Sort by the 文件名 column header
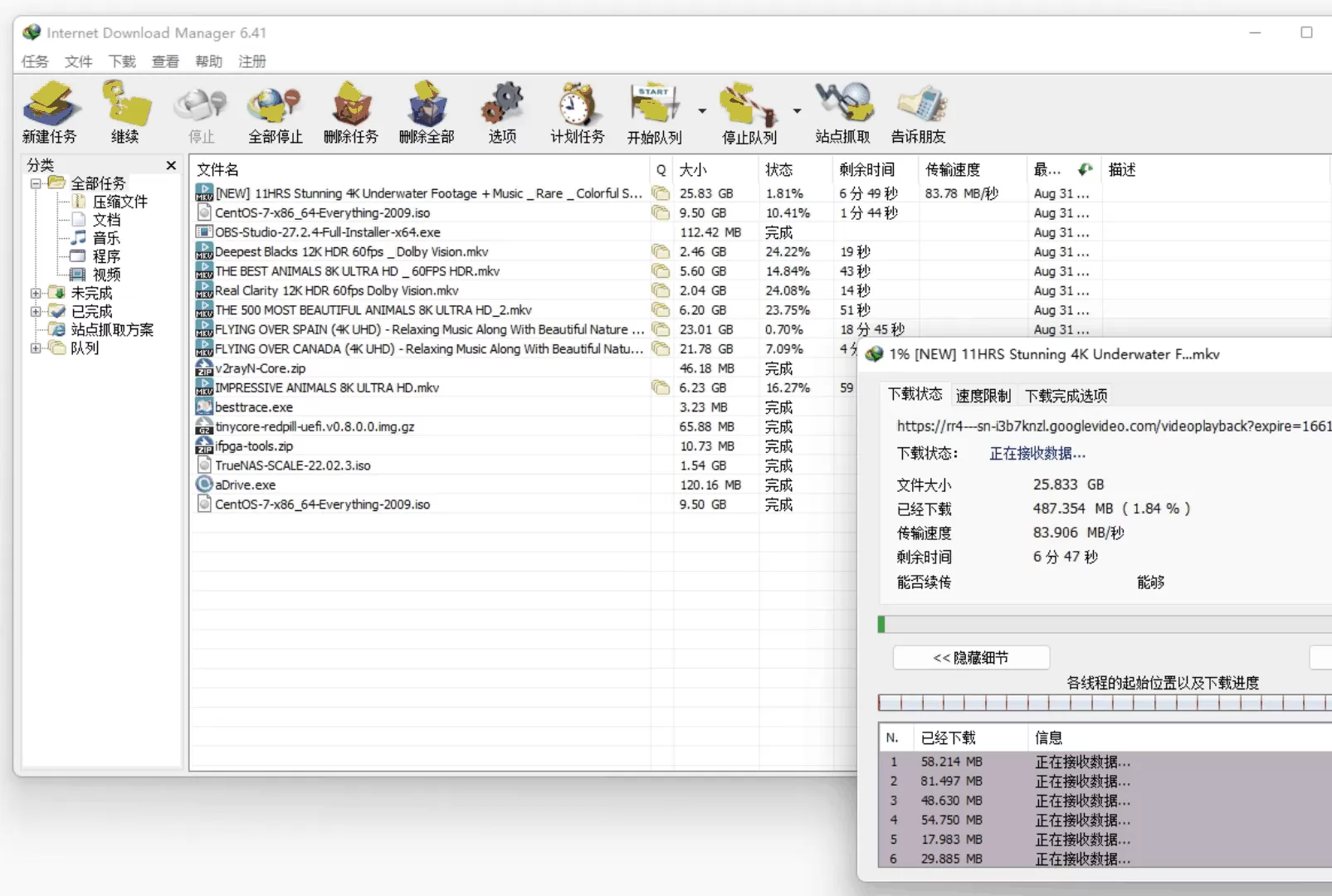Viewport: 1332px width, 896px height. tap(421, 170)
